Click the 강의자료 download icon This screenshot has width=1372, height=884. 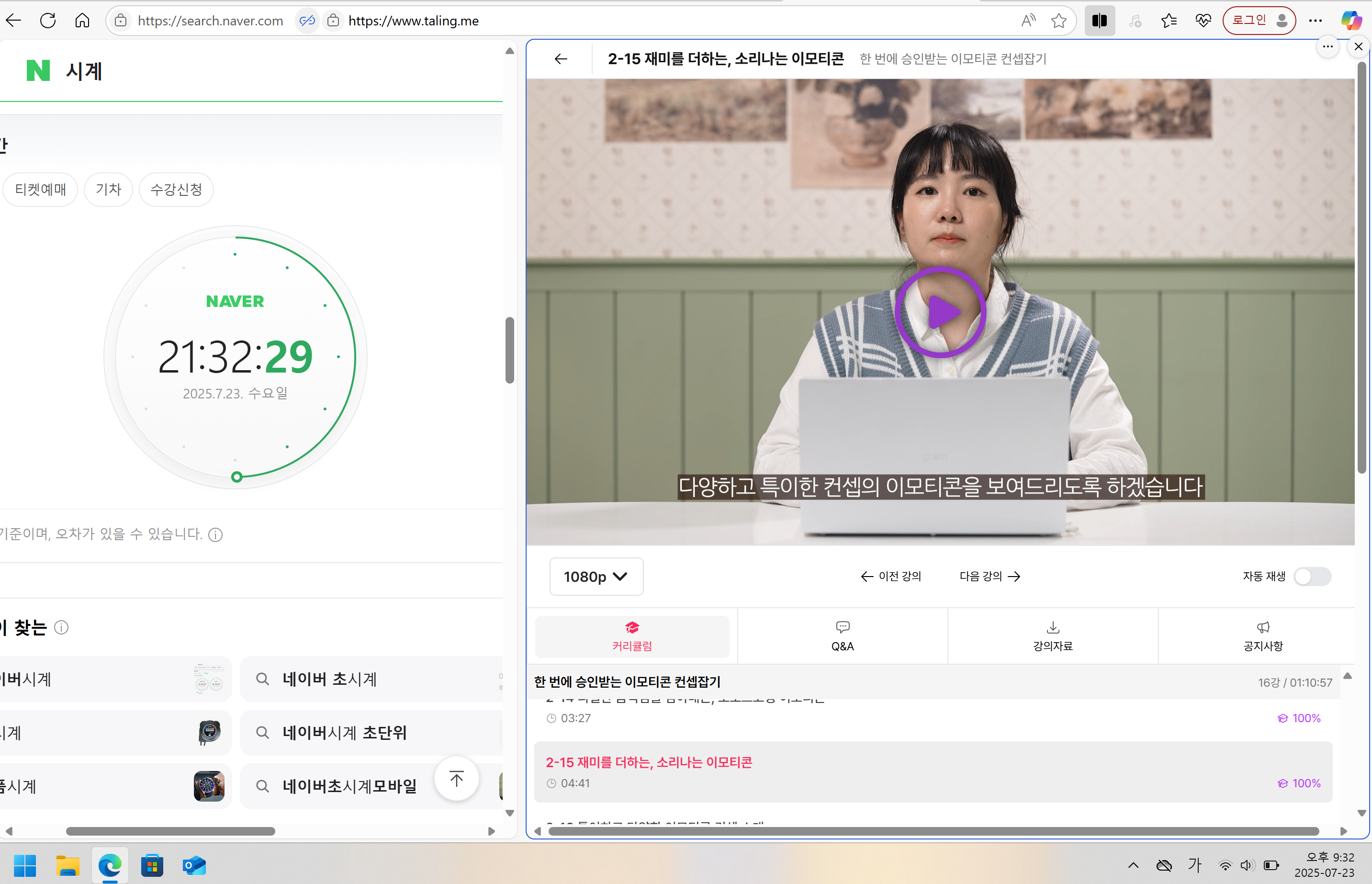click(1052, 627)
